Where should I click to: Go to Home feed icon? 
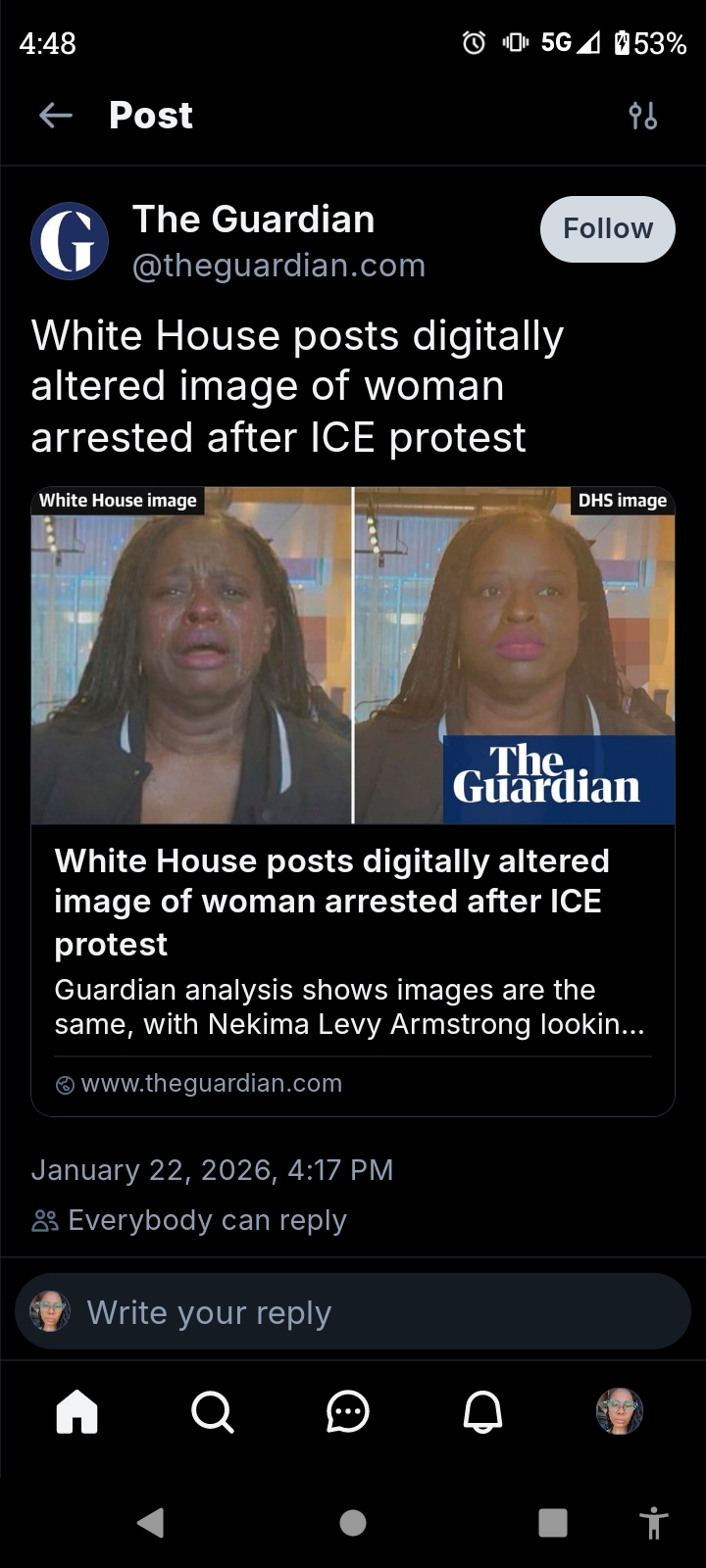77,1412
